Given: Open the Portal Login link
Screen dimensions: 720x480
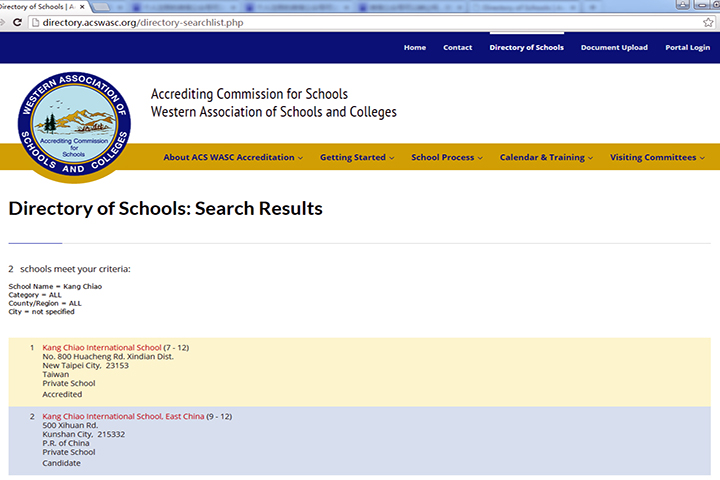Looking at the screenshot, I should [687, 47].
